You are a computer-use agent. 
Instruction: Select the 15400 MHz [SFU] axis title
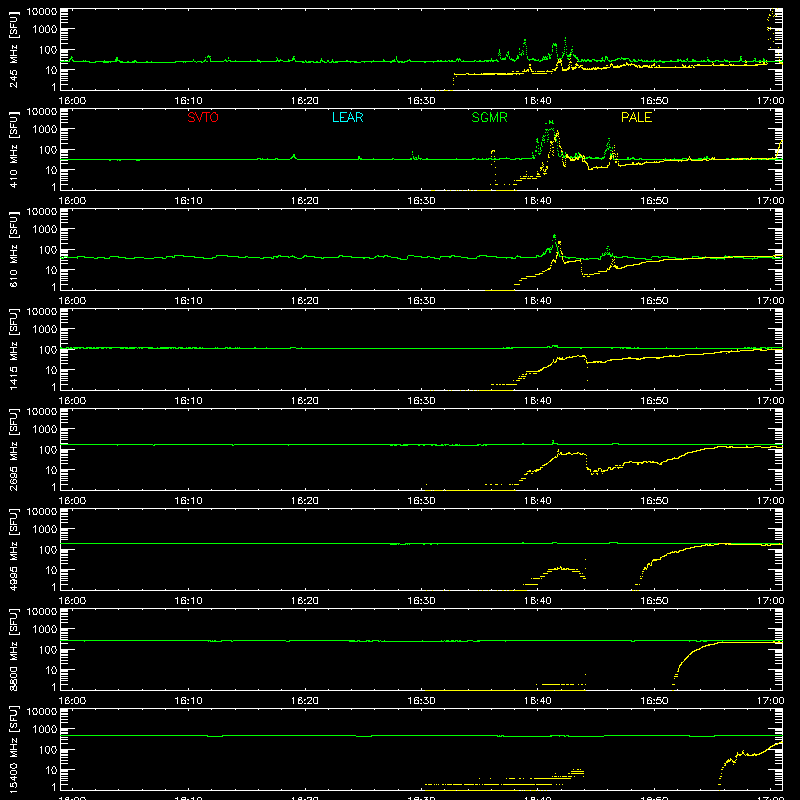pos(14,749)
